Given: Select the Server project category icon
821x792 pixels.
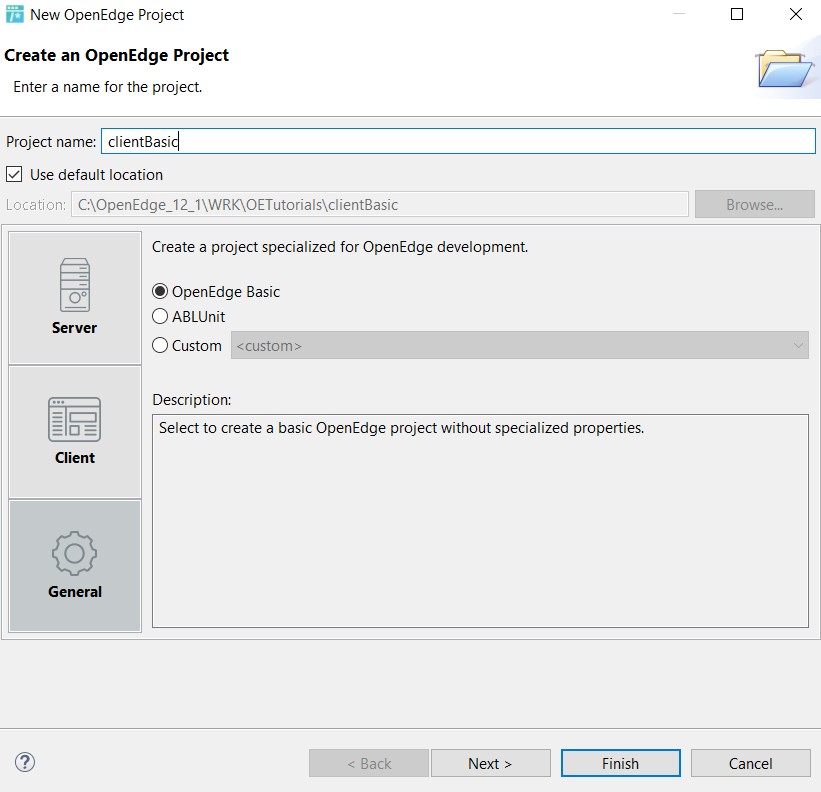Looking at the screenshot, I should coord(75,285).
